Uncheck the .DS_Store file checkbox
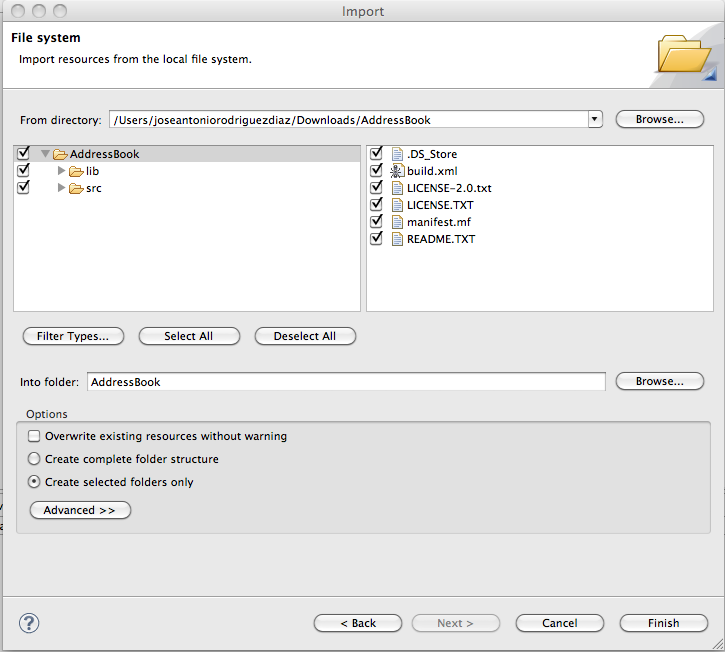Viewport: 725px width, 652px height. tap(376, 153)
